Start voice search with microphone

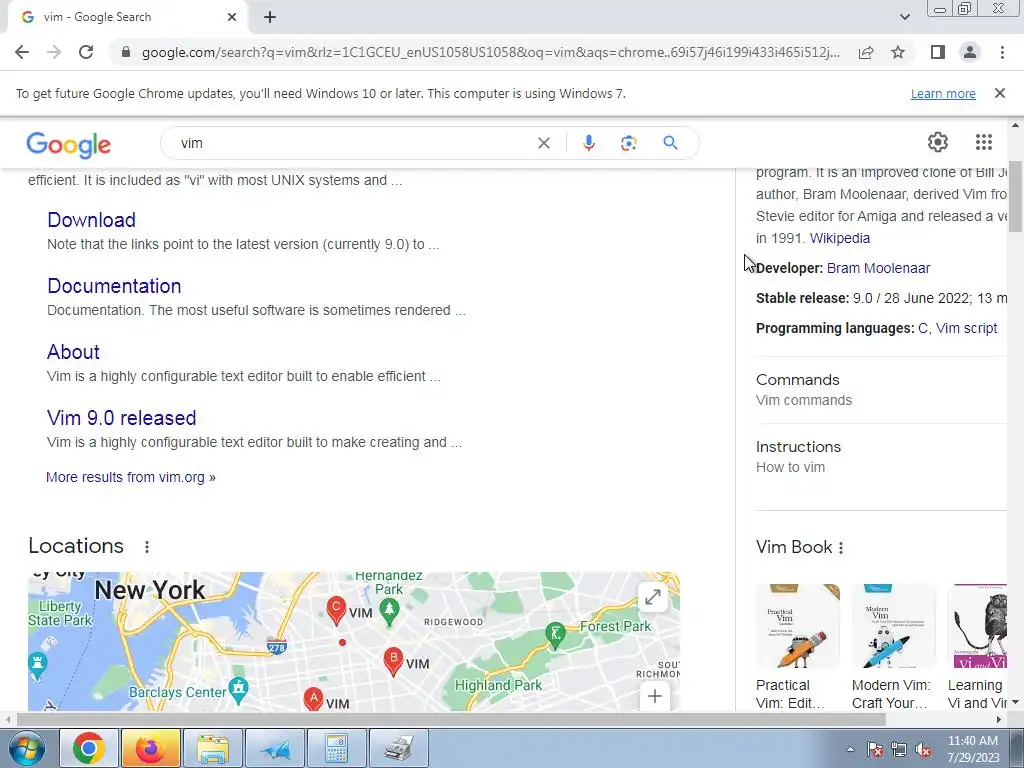[x=588, y=143]
